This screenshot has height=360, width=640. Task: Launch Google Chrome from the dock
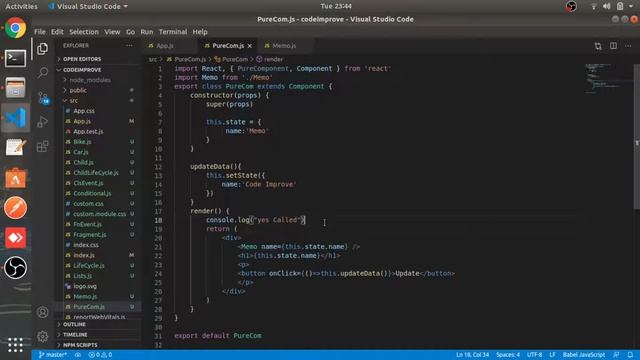tap(16, 28)
